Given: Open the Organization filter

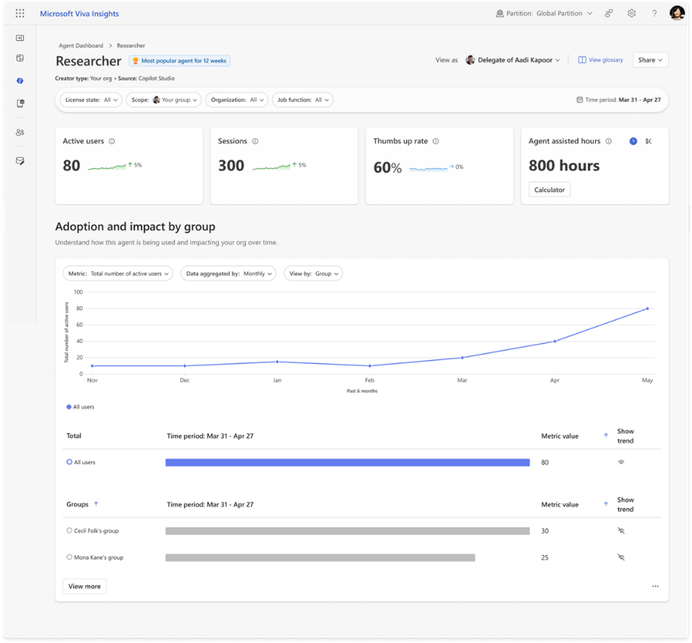Looking at the screenshot, I should click(237, 100).
